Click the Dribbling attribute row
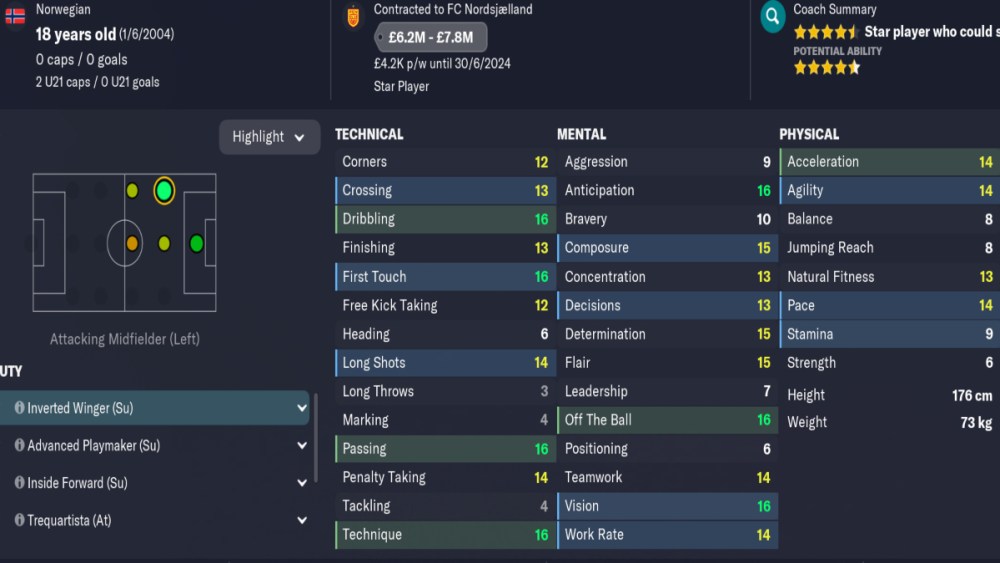This screenshot has width=1000, height=563. (445, 219)
